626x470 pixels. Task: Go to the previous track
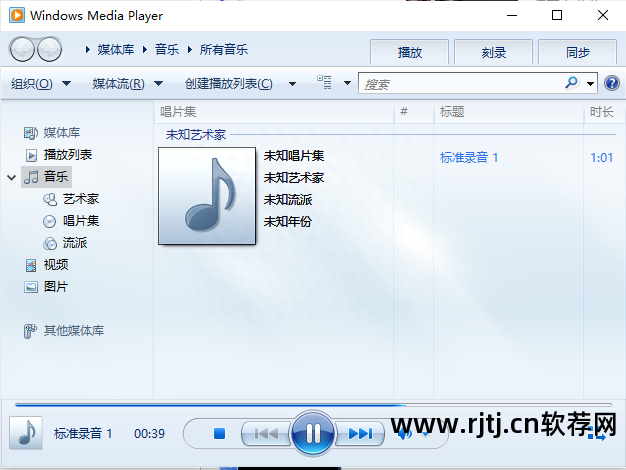[x=266, y=433]
